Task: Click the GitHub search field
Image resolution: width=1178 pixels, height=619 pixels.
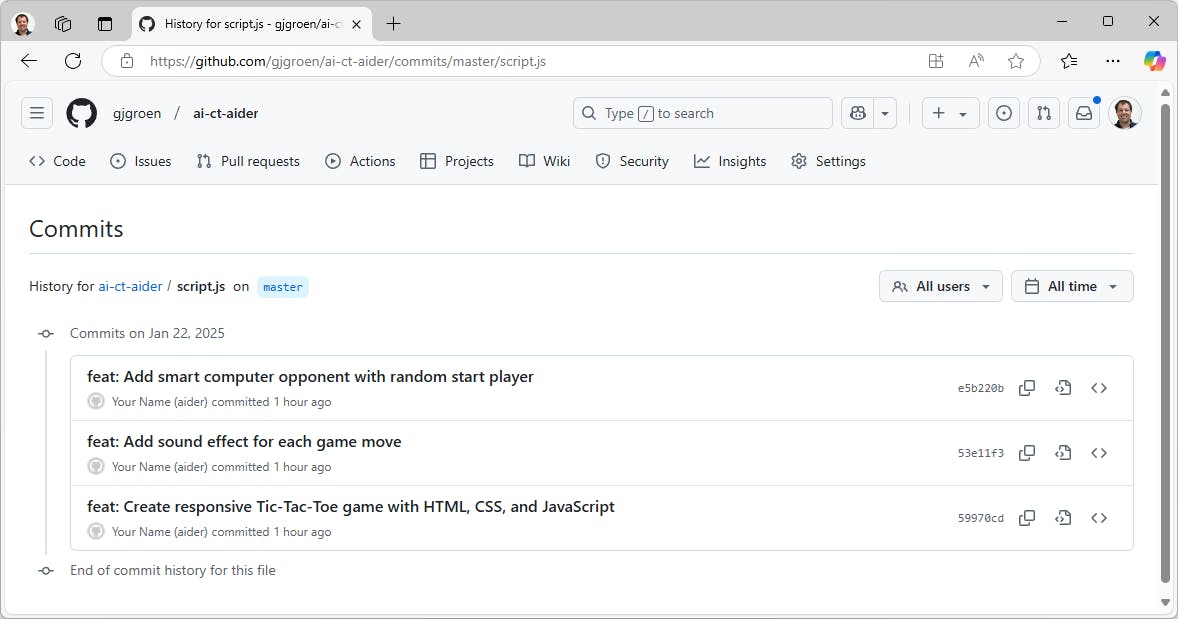Action: [x=702, y=114]
